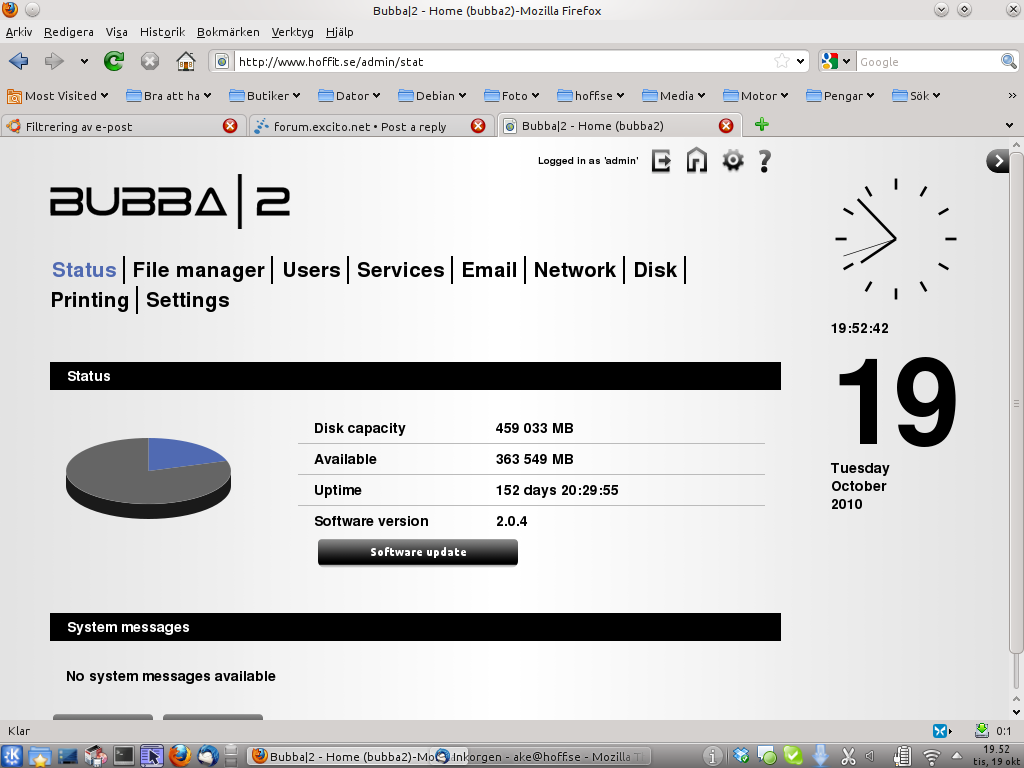The height and width of the screenshot is (768, 1024).
Task: Open Bubba settings gear icon
Action: pos(733,160)
